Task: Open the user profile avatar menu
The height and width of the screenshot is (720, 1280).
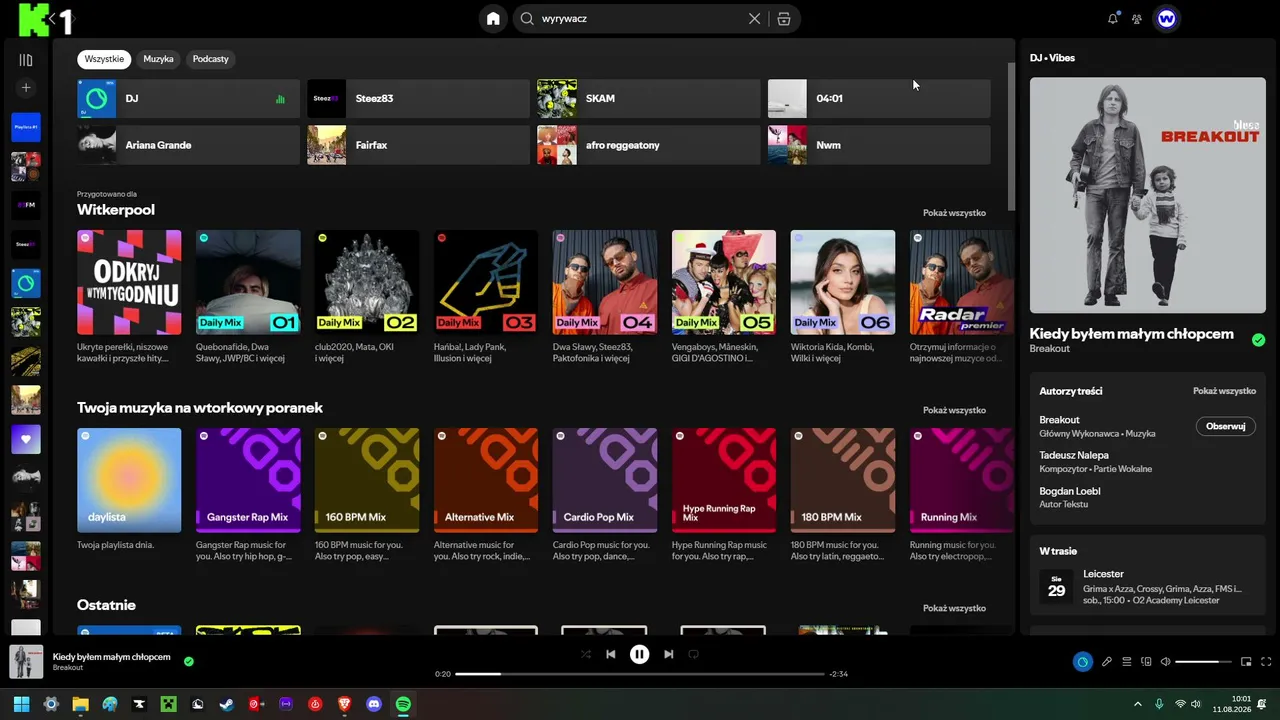Action: coord(1166,18)
